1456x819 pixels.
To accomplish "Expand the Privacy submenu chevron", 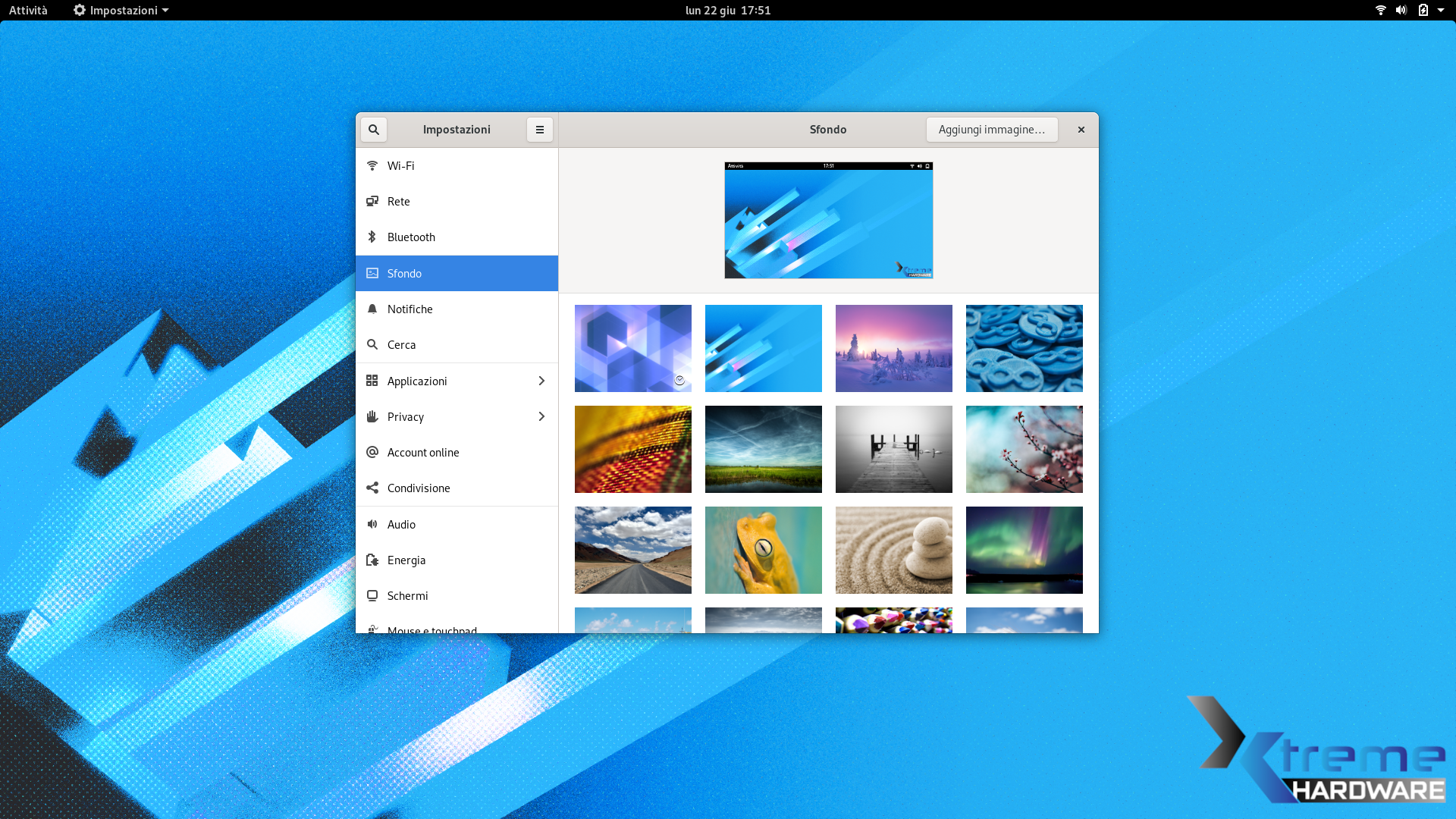I will pyautogui.click(x=541, y=416).
